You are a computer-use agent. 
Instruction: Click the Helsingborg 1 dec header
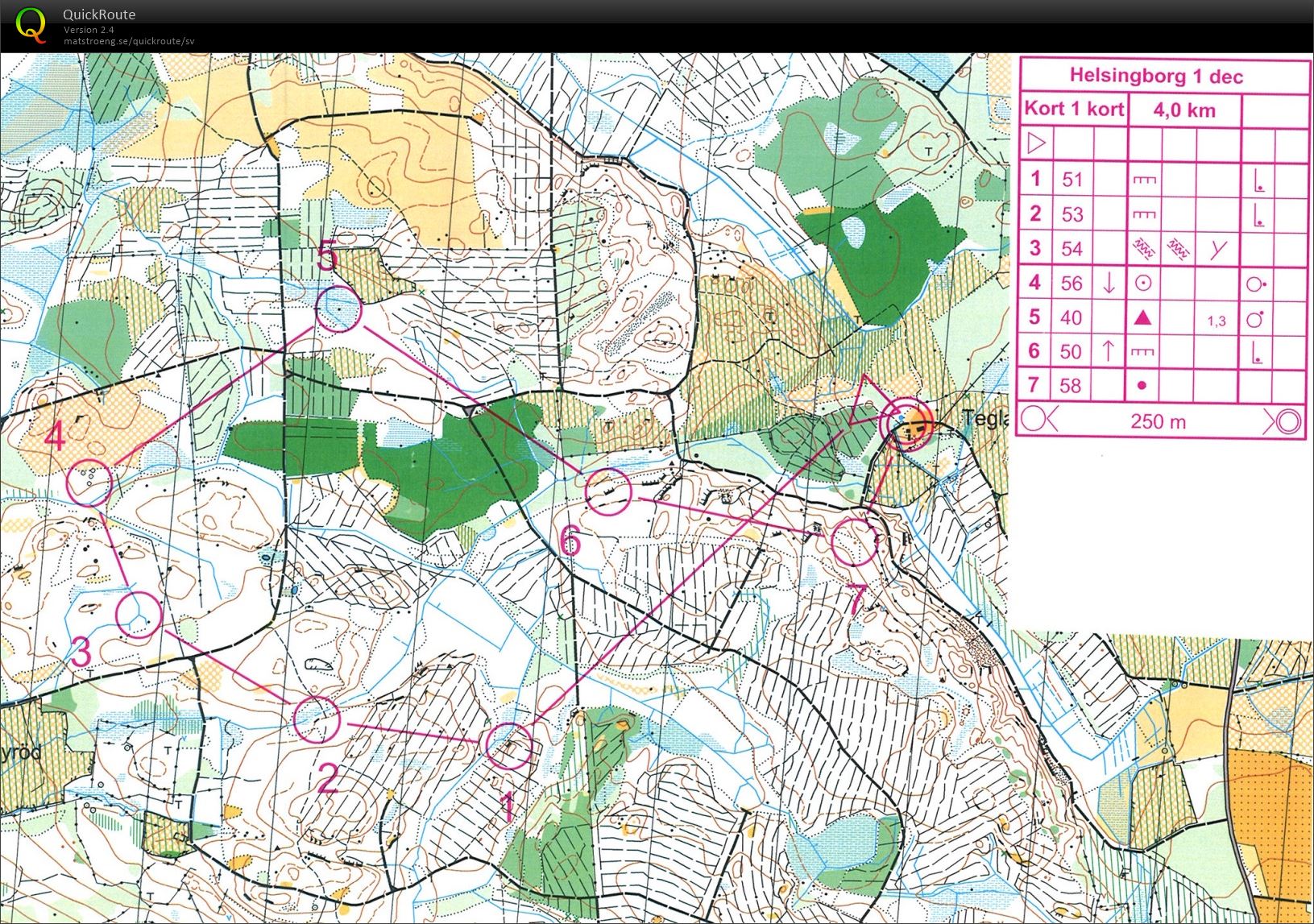(x=1156, y=77)
